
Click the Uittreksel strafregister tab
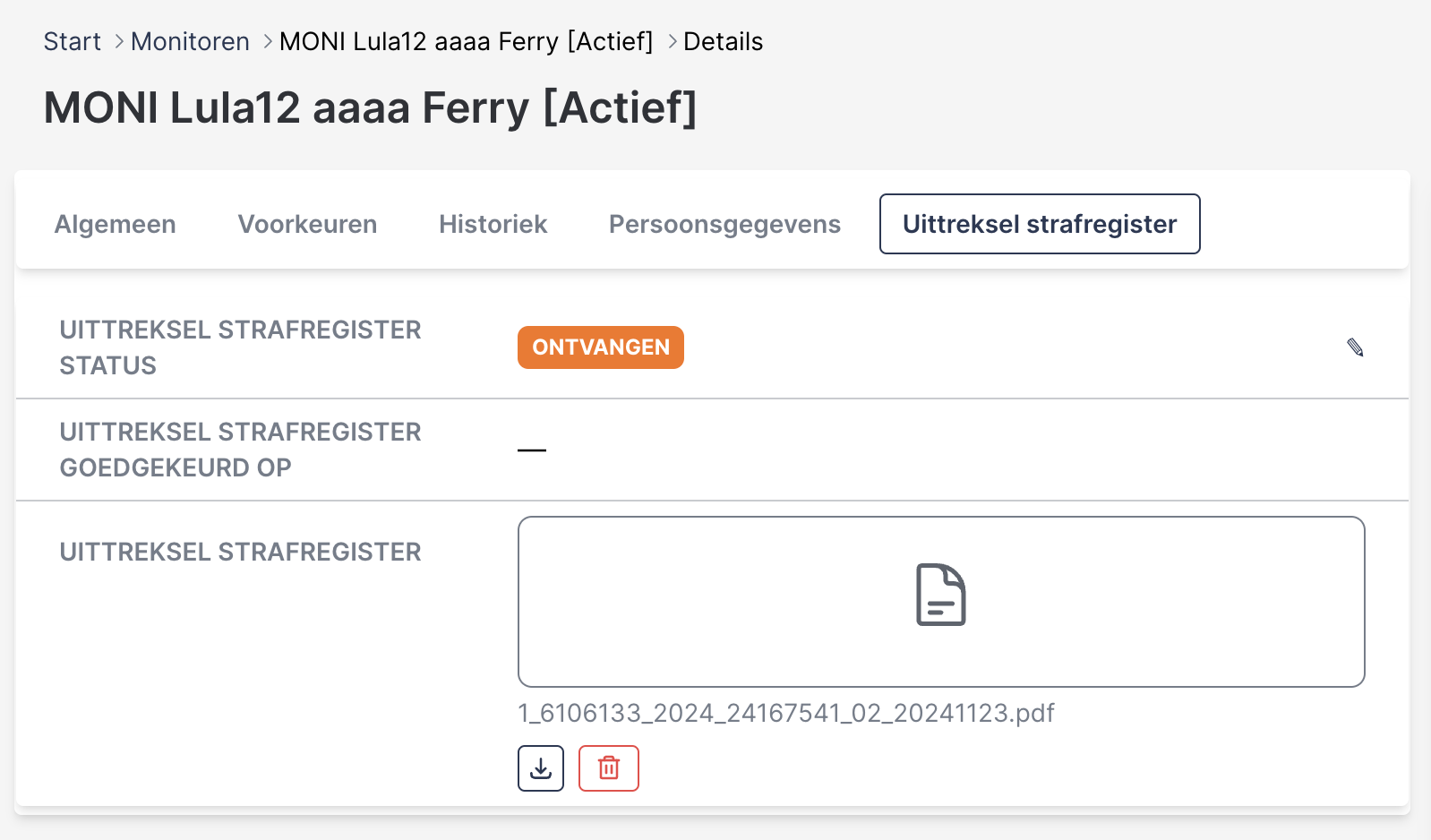pos(1040,224)
